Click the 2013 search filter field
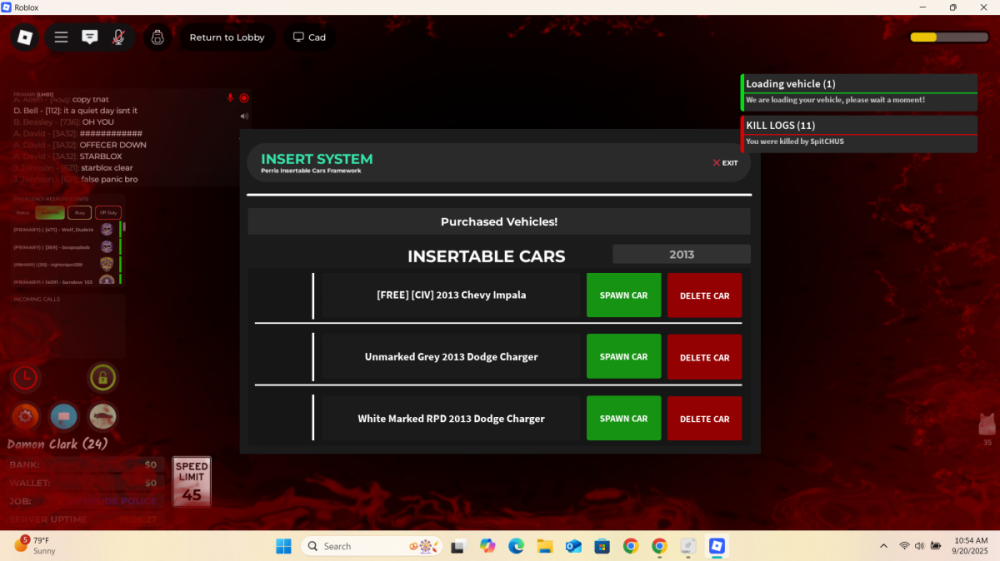Screen dimensions: 1000x561 pyautogui.click(x=681, y=255)
